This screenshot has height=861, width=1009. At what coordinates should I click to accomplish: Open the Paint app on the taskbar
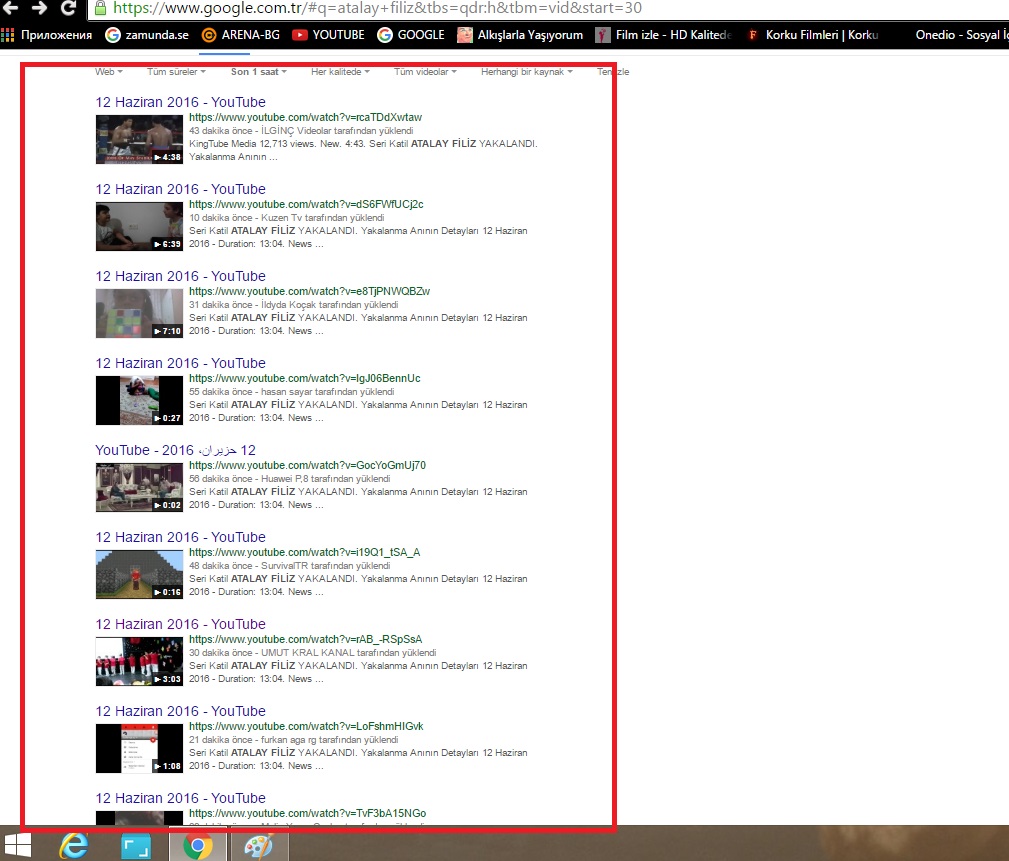tap(259, 846)
